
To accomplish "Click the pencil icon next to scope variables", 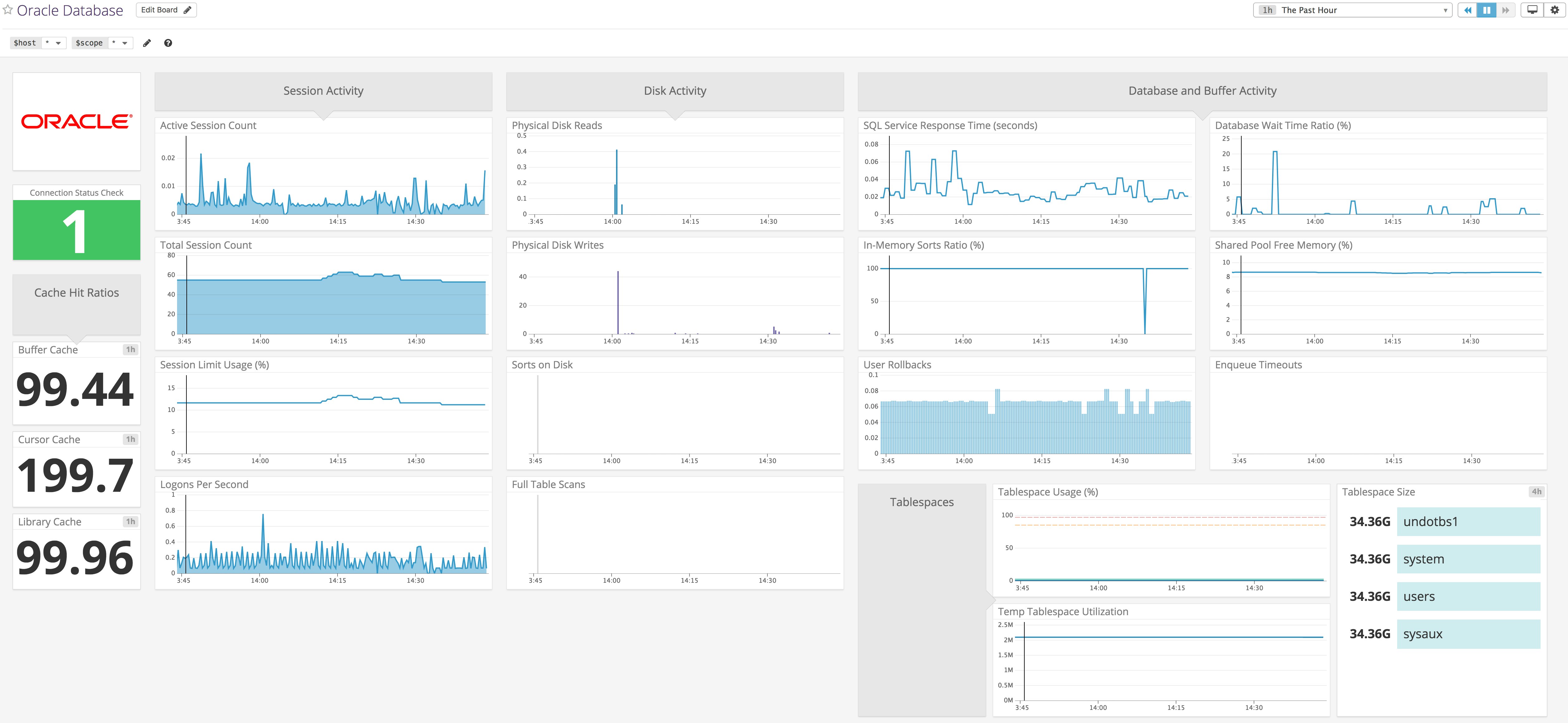I will pyautogui.click(x=146, y=43).
